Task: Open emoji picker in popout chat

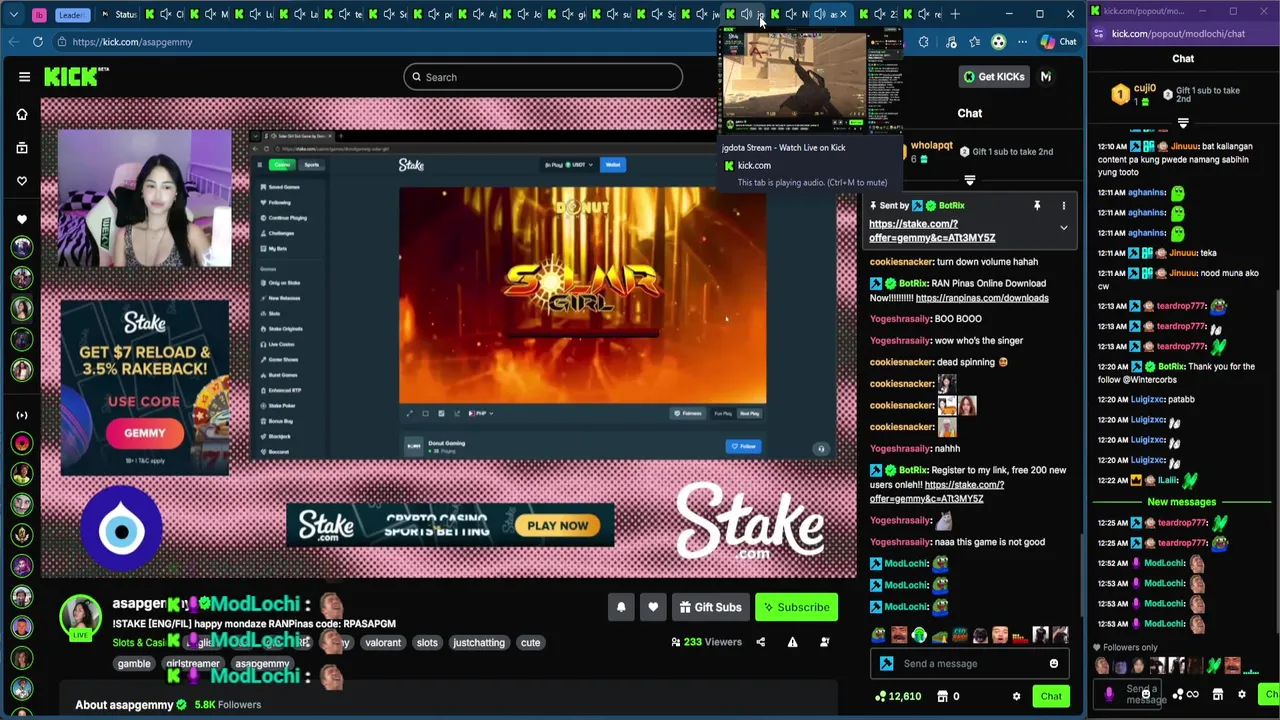Action: pyautogui.click(x=1145, y=693)
